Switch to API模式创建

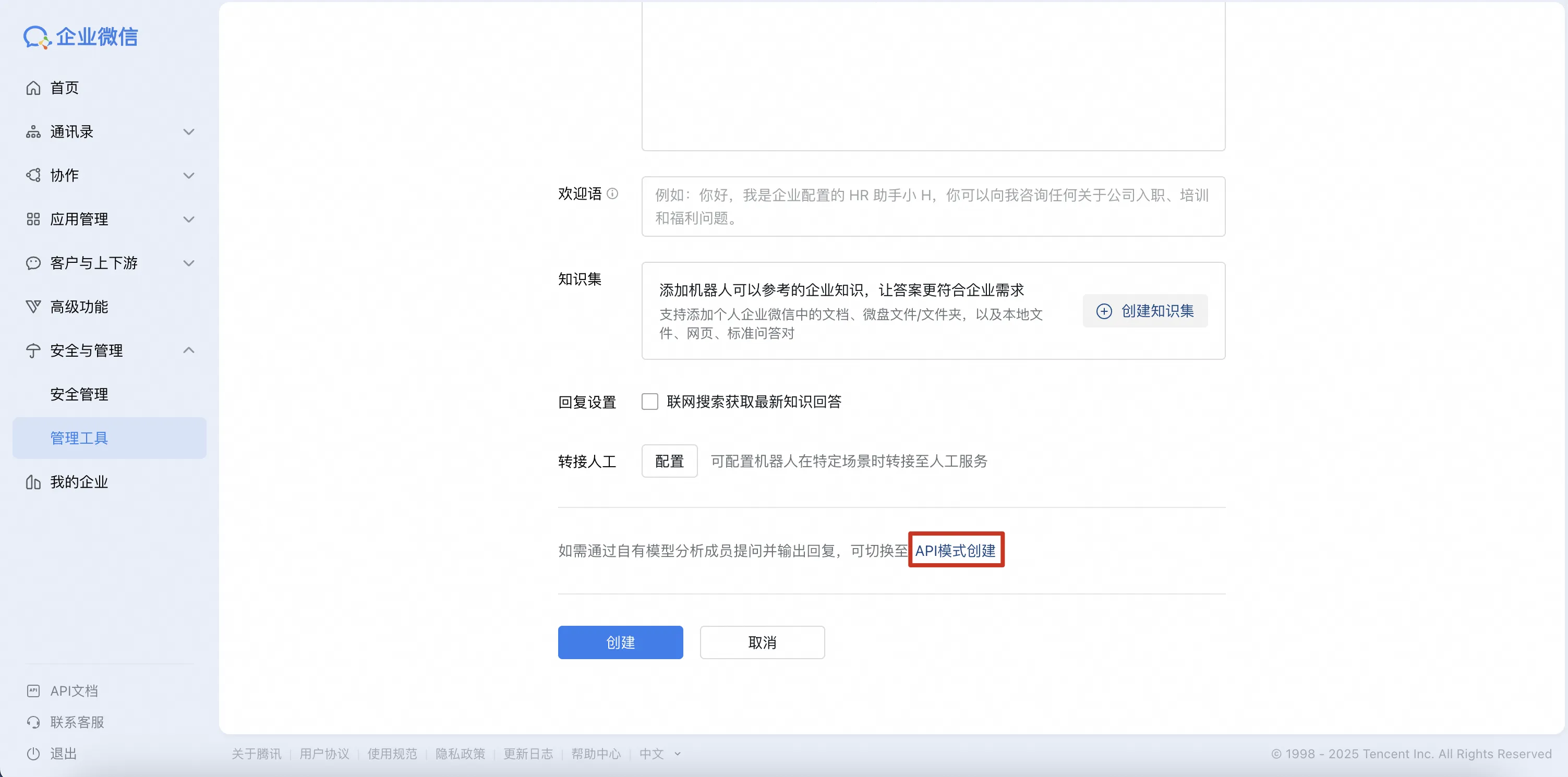(956, 550)
